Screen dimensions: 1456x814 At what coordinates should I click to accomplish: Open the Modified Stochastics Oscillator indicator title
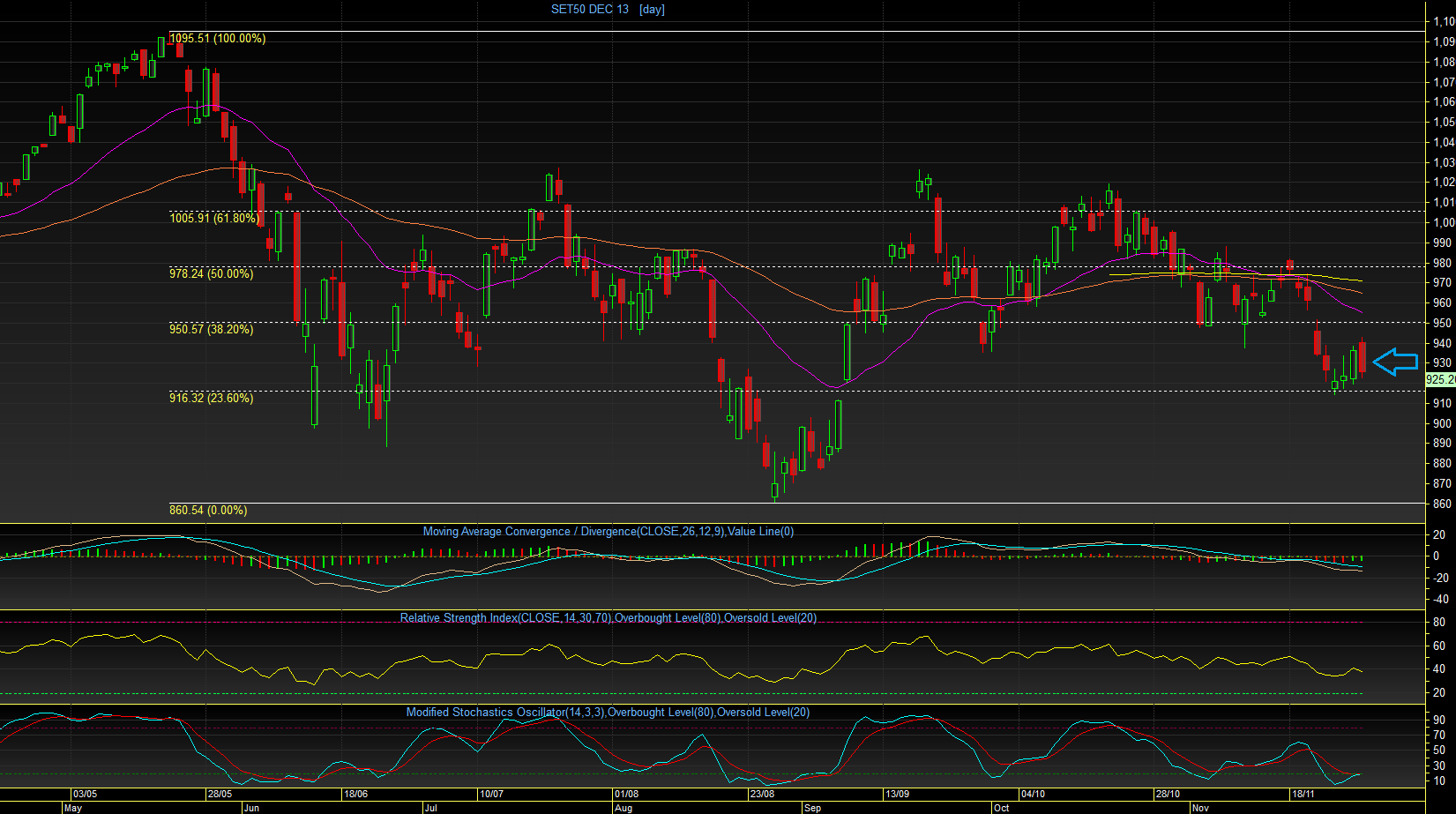click(x=608, y=713)
